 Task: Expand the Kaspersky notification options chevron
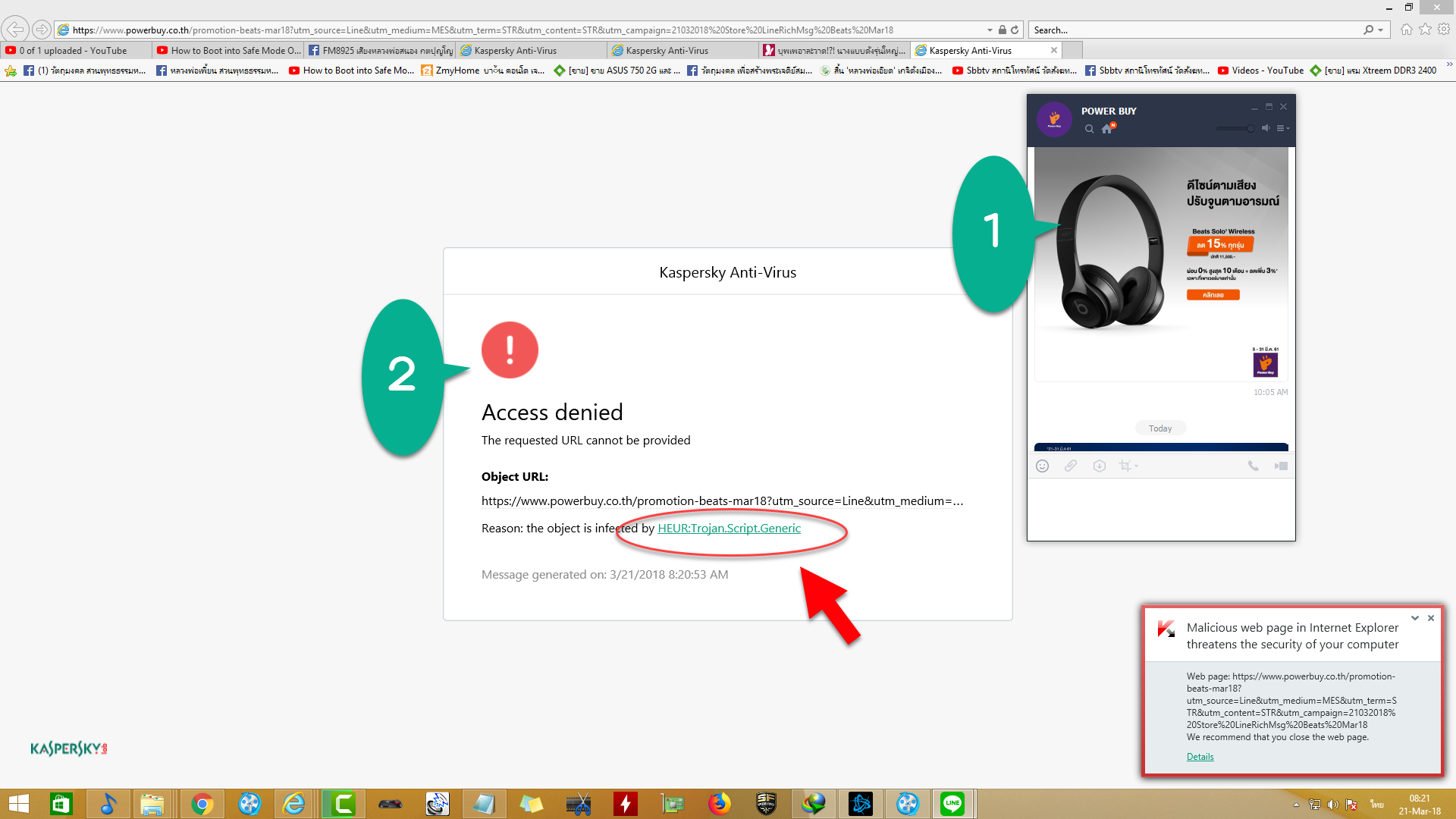tap(1415, 618)
